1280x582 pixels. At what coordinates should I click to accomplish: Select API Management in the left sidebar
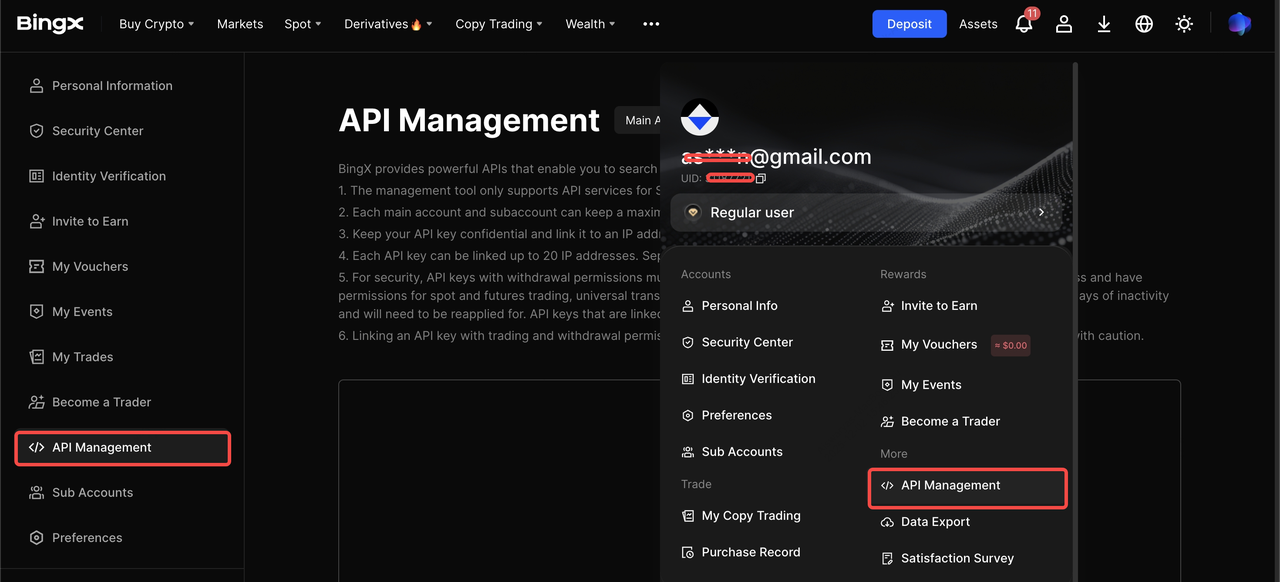pyautogui.click(x=123, y=448)
